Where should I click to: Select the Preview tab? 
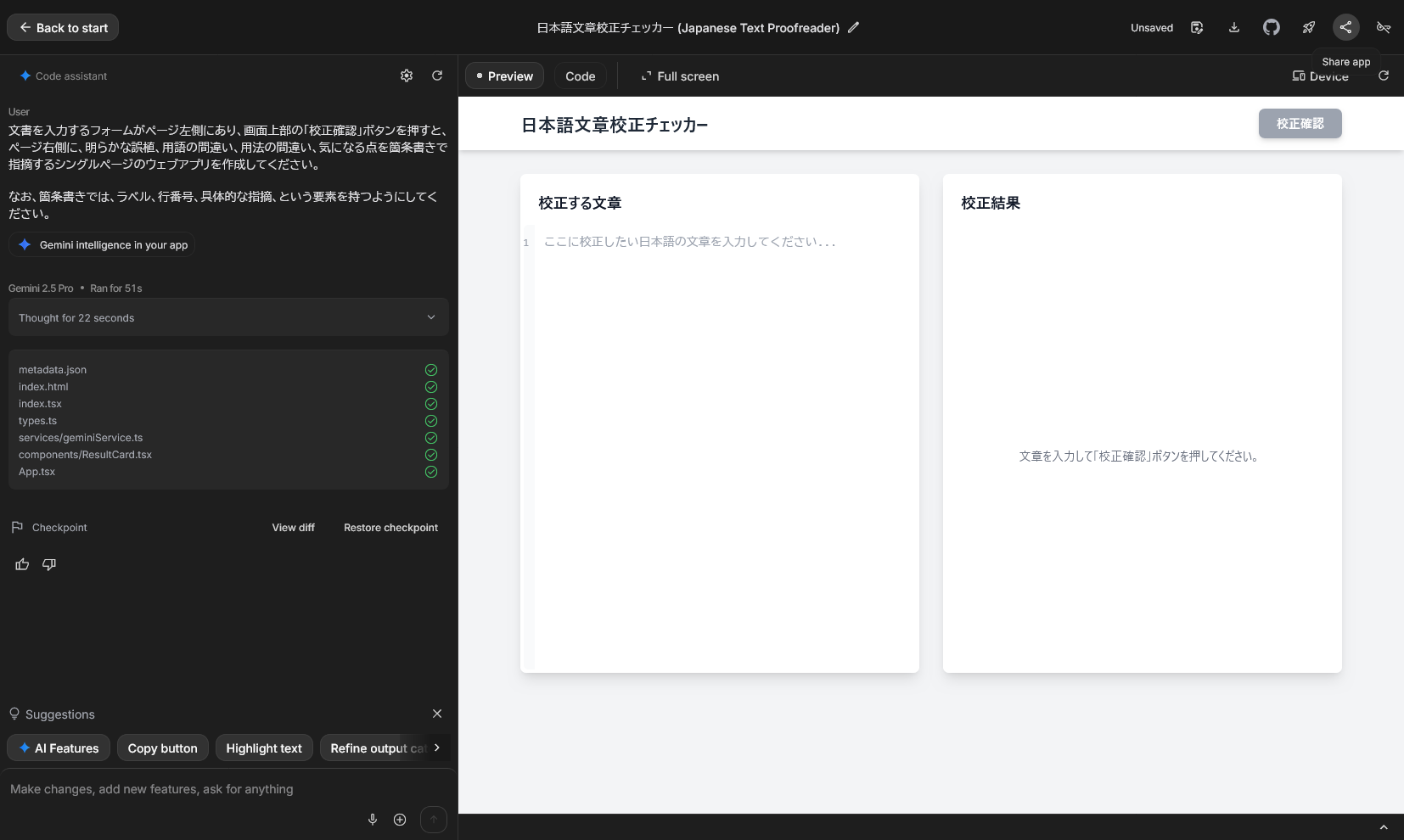tap(504, 76)
